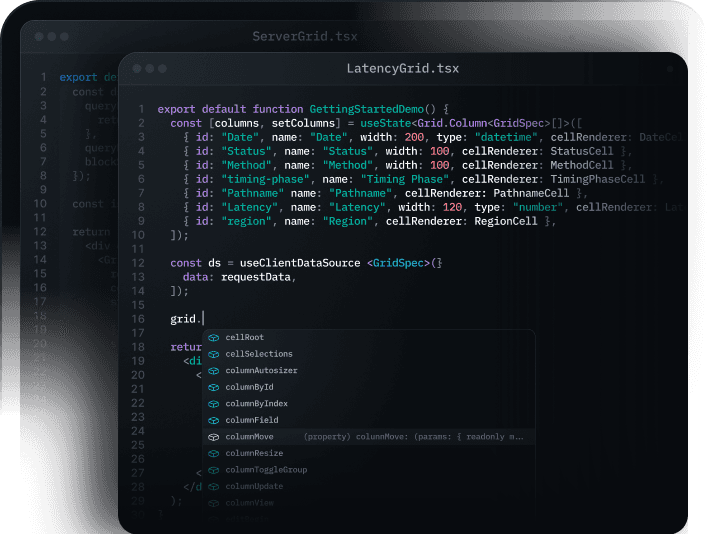708x554 pixels.
Task: Click useClientDataSource on line 12
Action: [x=300, y=263]
